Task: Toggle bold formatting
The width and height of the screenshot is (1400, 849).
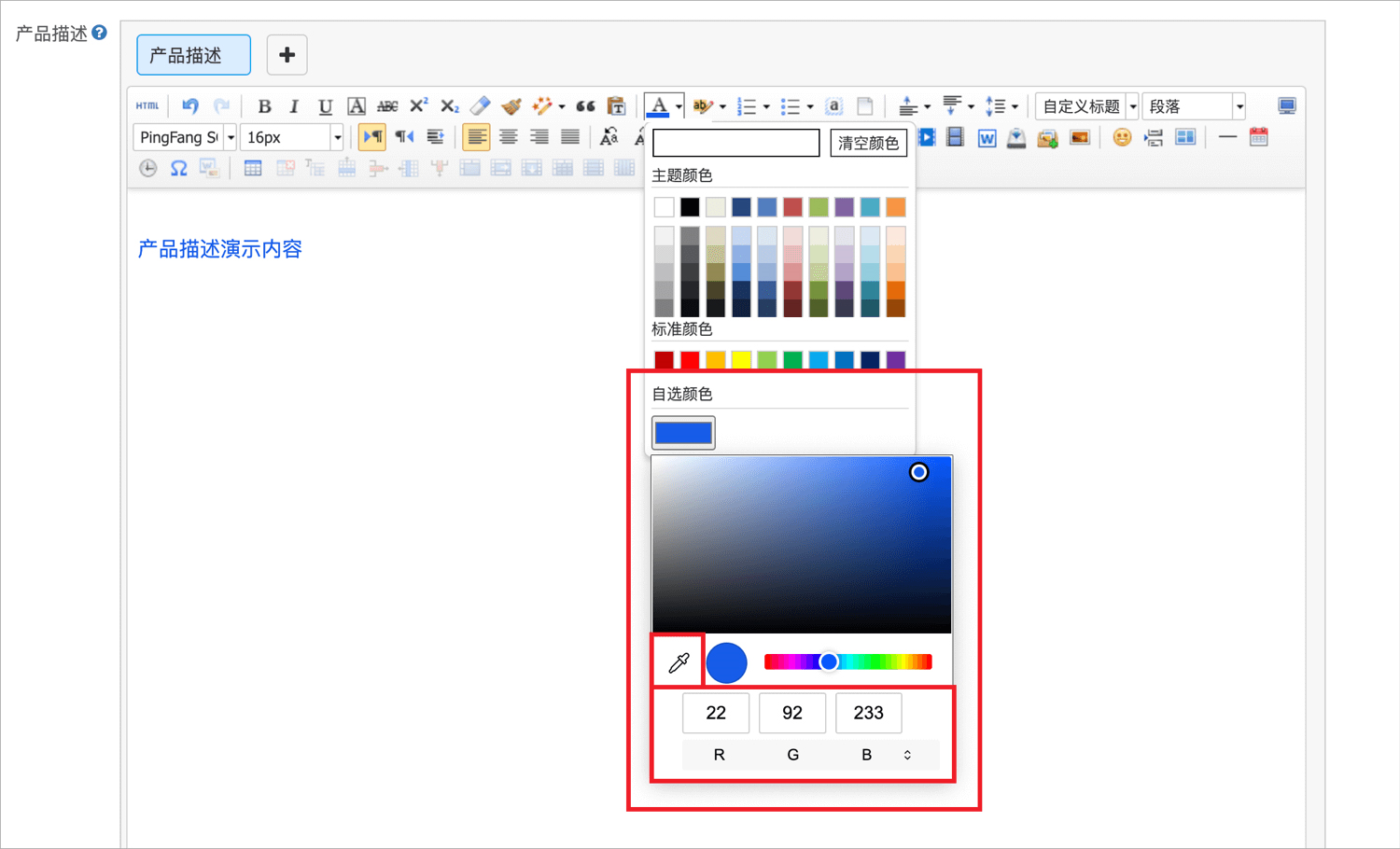Action: coord(264,106)
